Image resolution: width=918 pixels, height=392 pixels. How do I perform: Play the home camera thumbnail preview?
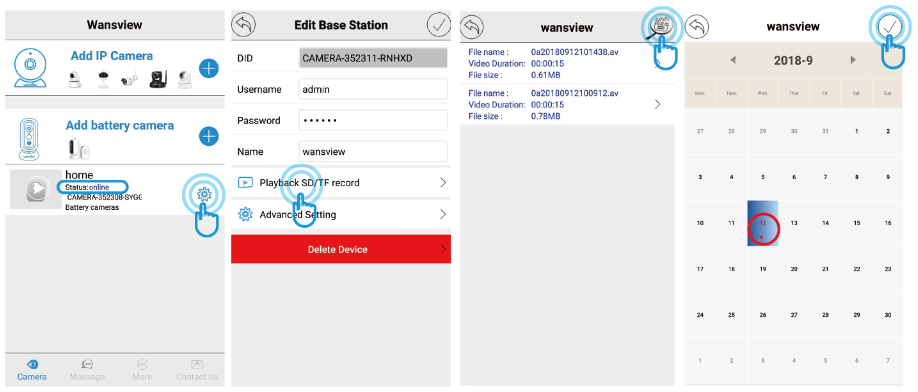(x=36, y=189)
